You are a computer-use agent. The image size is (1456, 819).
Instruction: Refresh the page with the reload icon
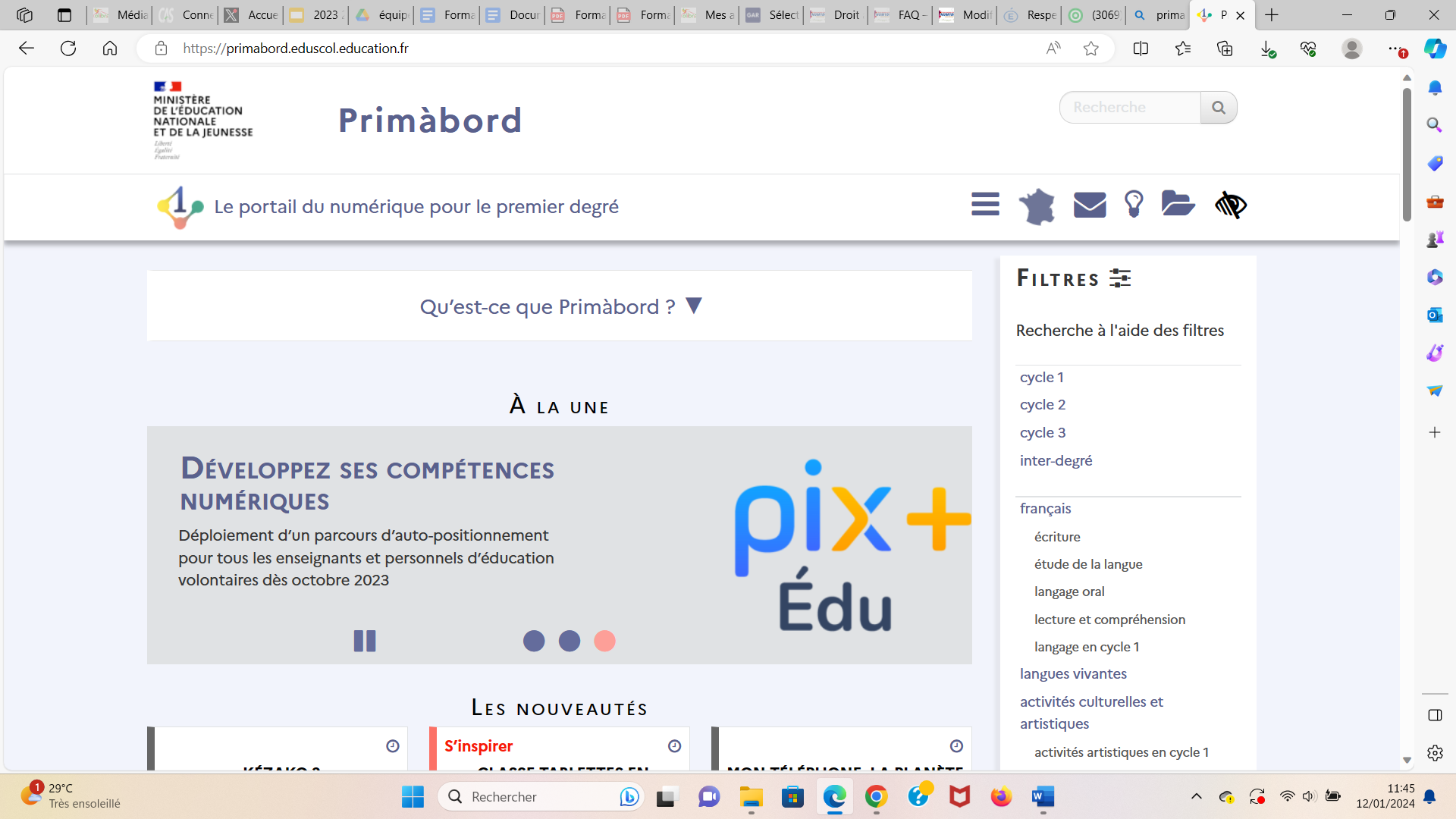click(x=68, y=49)
